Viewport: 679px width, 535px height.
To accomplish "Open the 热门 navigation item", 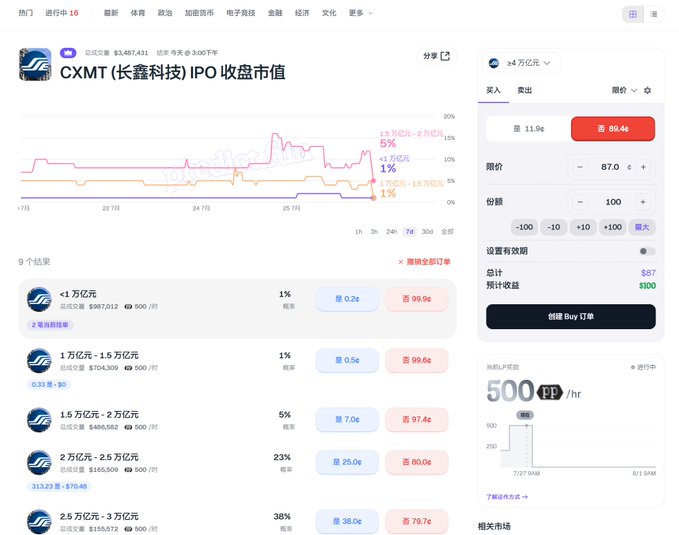I will click(x=26, y=13).
